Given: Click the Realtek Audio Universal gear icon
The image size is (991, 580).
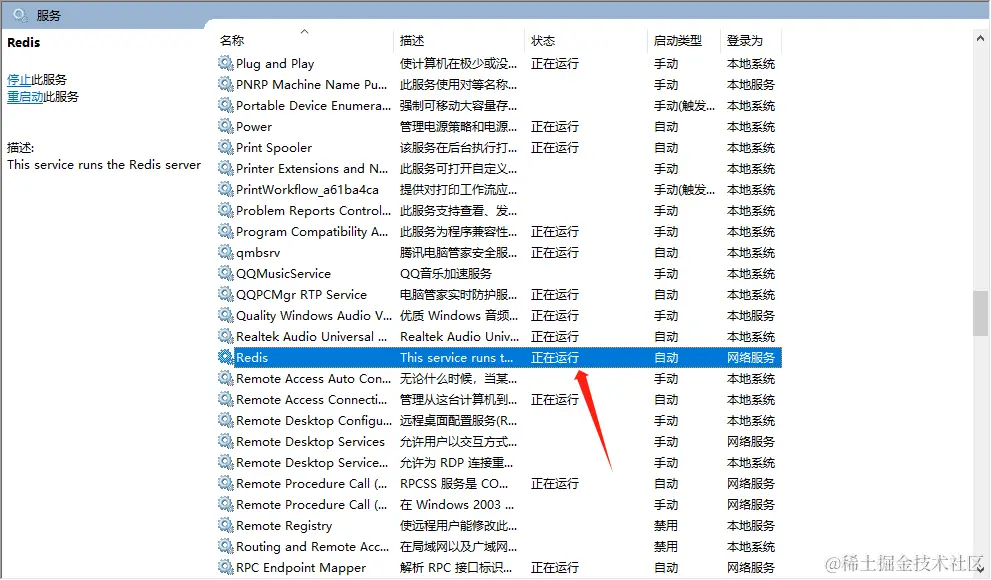Looking at the screenshot, I should pos(226,336).
